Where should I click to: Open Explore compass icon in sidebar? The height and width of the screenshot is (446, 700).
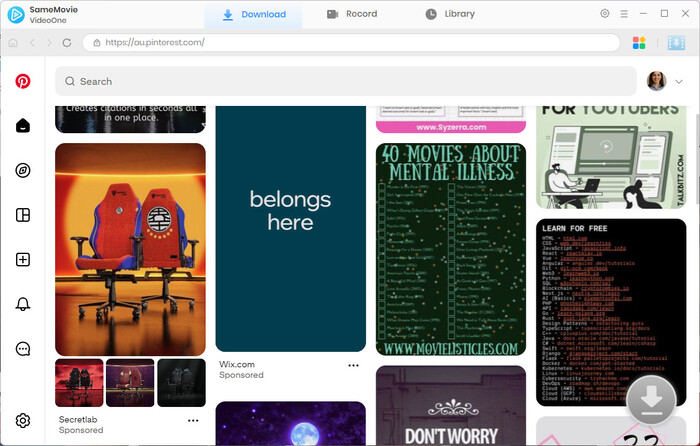point(22,170)
